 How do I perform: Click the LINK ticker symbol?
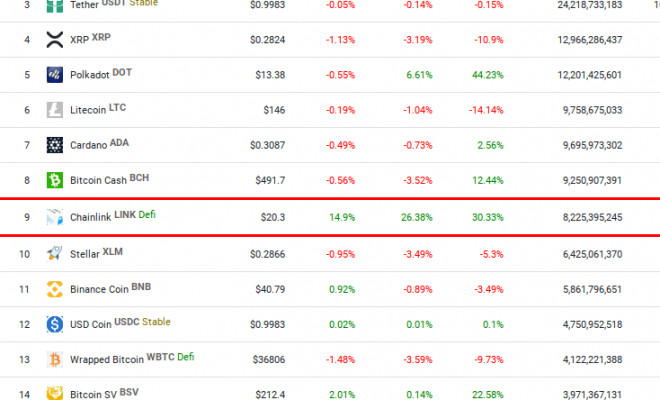pyautogui.click(x=125, y=215)
